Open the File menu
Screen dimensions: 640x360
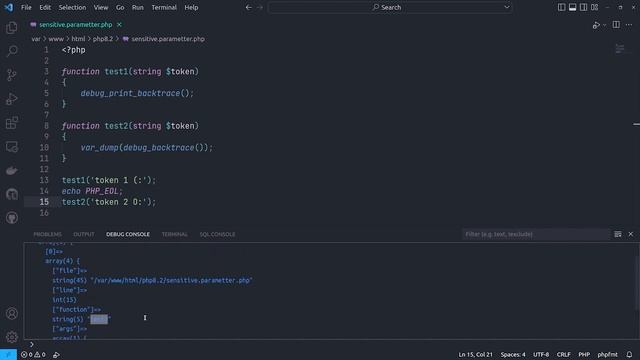tap(26, 7)
